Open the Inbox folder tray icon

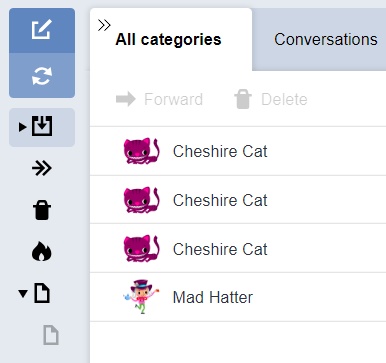click(42, 126)
